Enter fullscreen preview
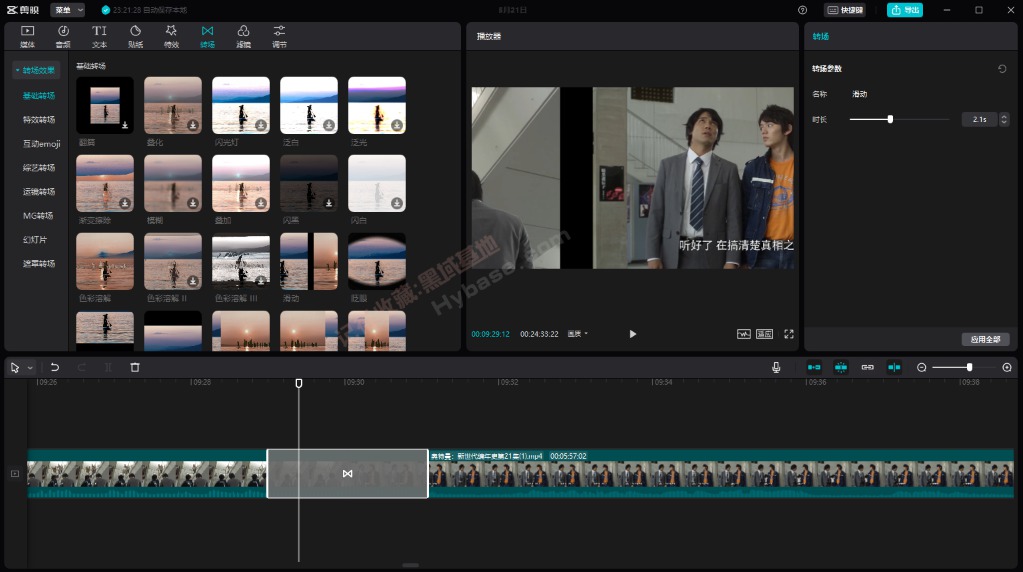The width and height of the screenshot is (1023, 572). (x=789, y=334)
